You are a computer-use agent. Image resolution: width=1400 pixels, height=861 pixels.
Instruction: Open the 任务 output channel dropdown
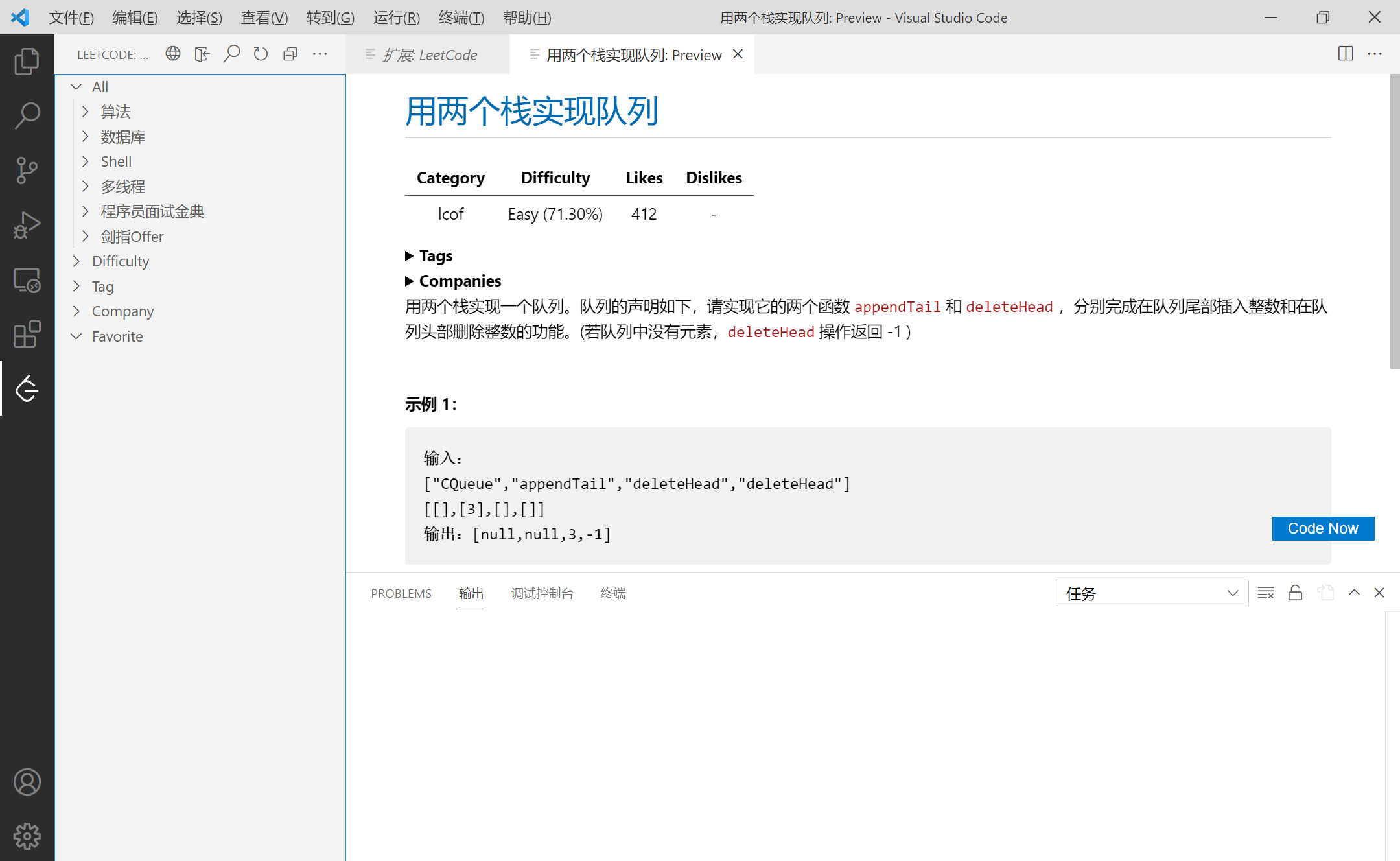coord(1152,593)
